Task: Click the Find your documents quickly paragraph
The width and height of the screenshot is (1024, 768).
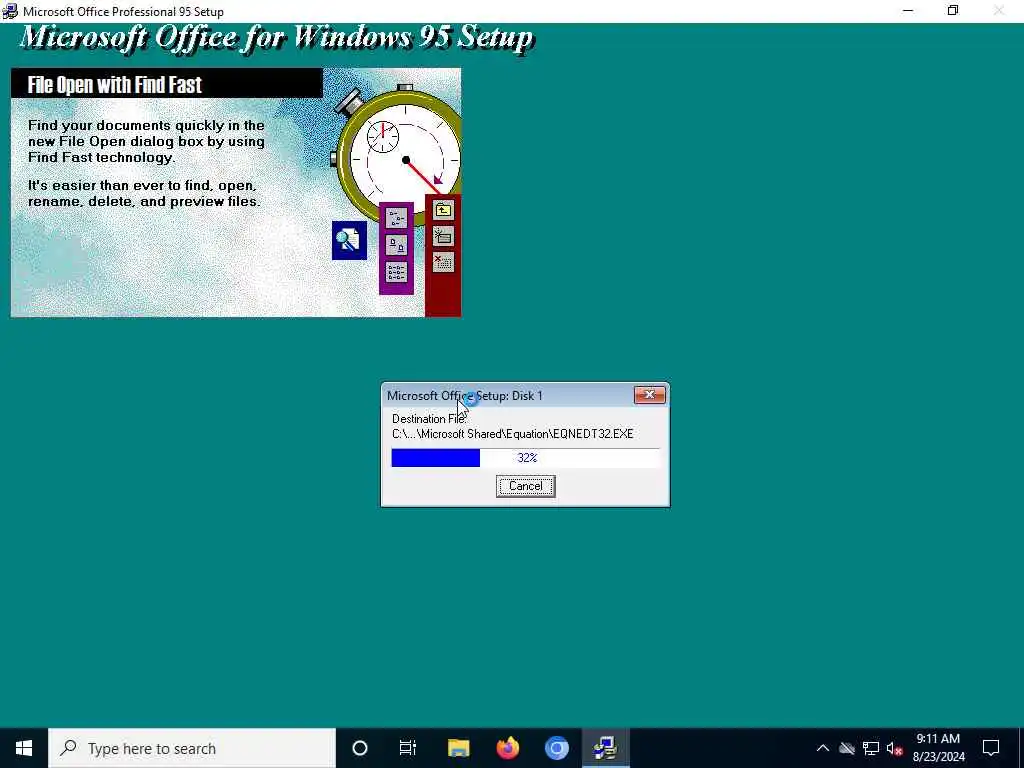Action: [146, 141]
